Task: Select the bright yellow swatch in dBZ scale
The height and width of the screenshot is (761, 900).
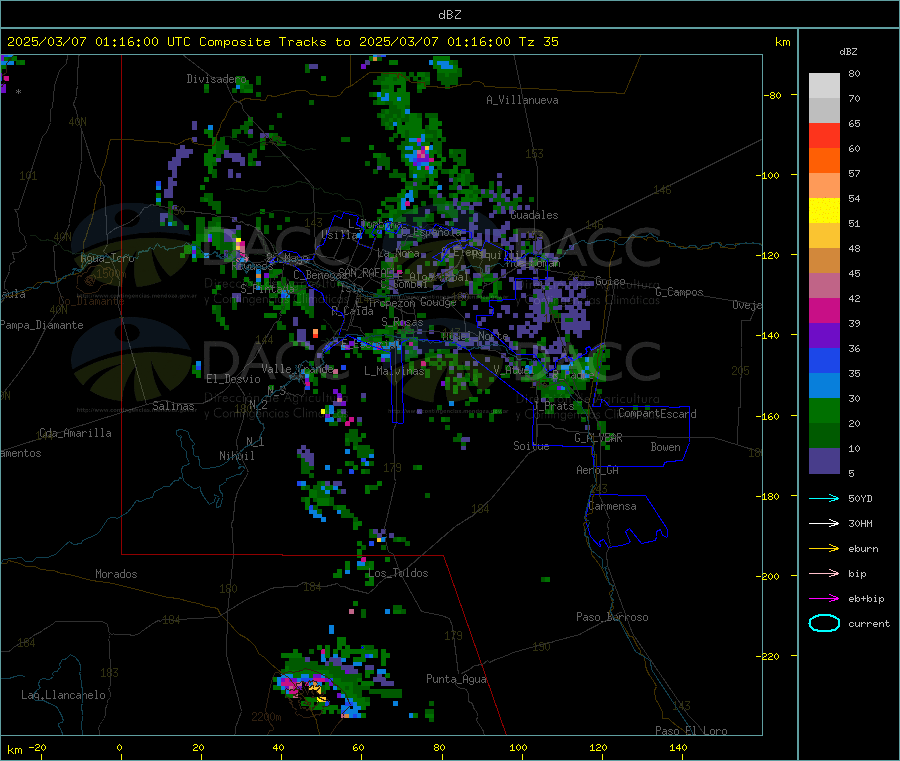Action: pyautogui.click(x=824, y=211)
